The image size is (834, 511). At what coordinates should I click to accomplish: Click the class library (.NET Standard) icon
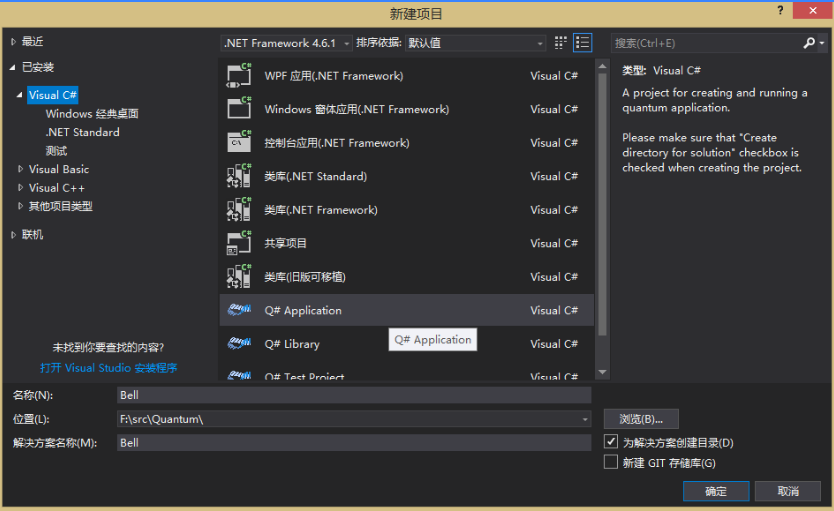239,176
